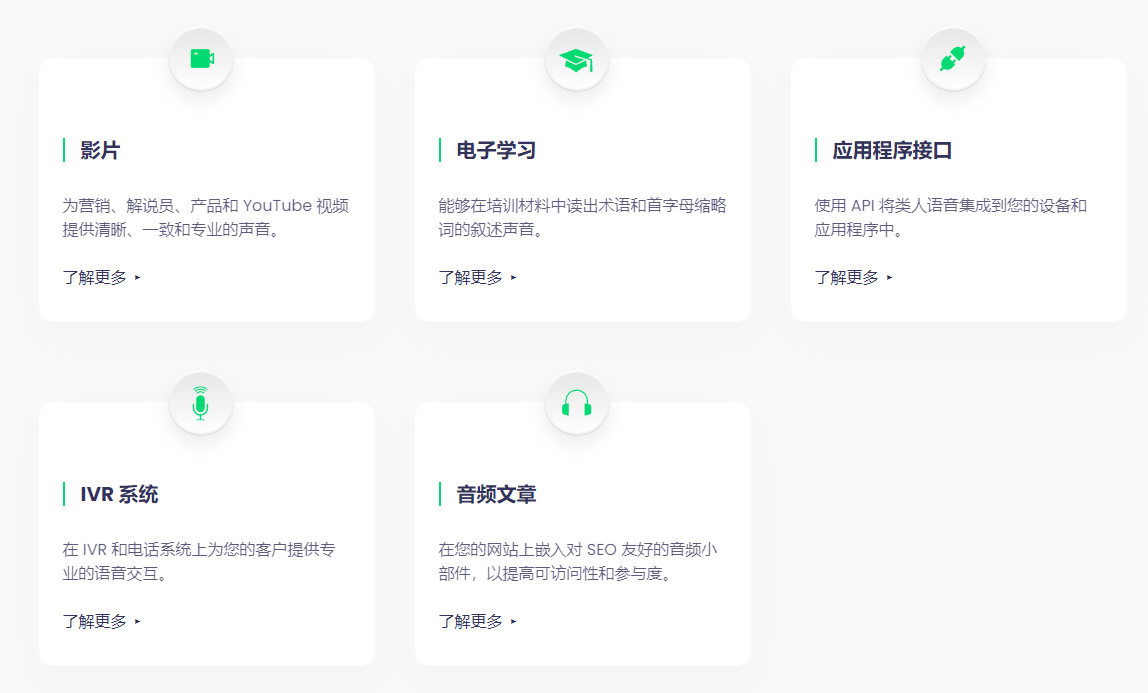
Task: Select the headphones icon above 音频文章
Action: (577, 404)
